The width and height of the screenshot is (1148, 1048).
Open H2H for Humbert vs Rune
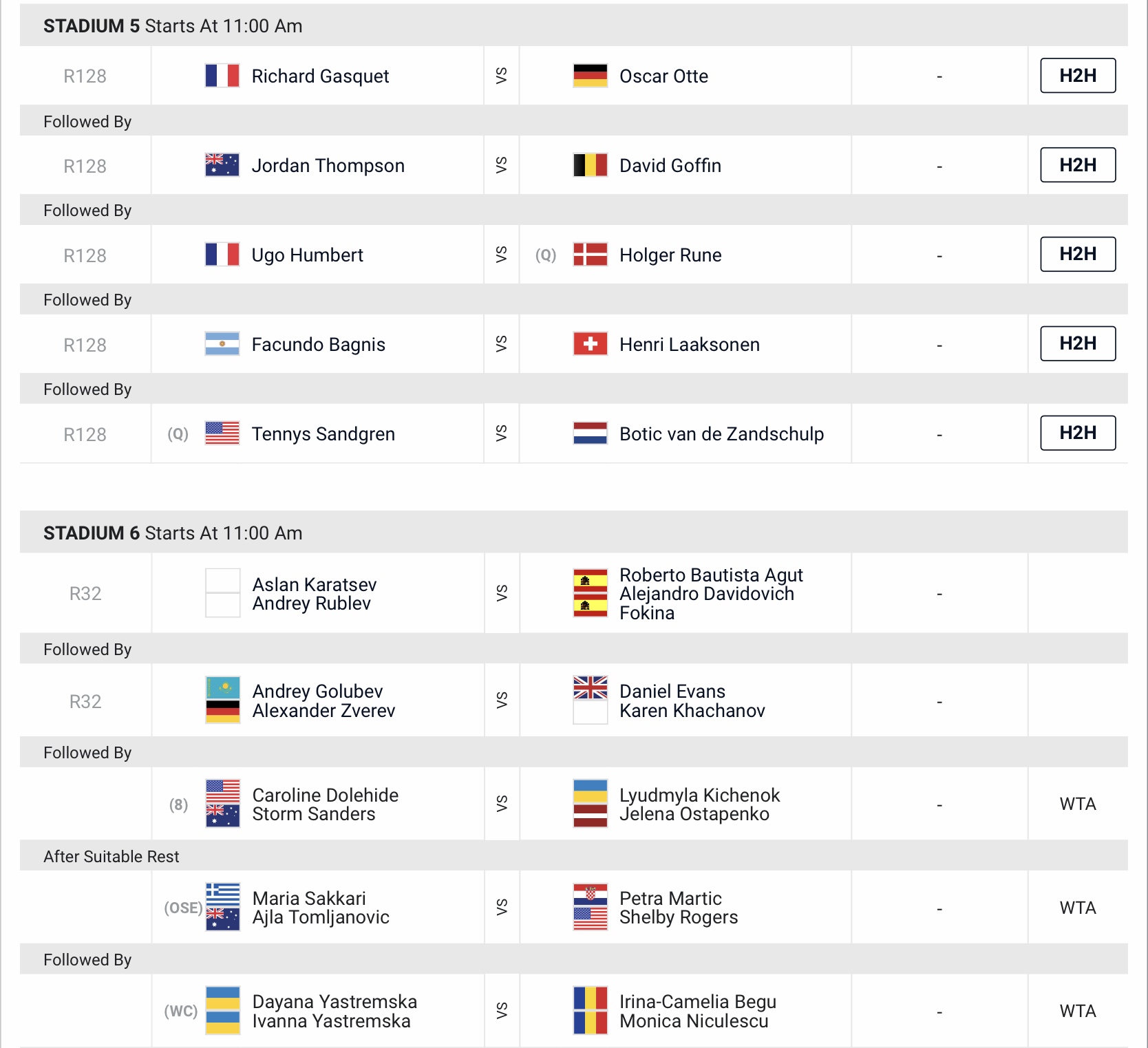coord(1077,254)
